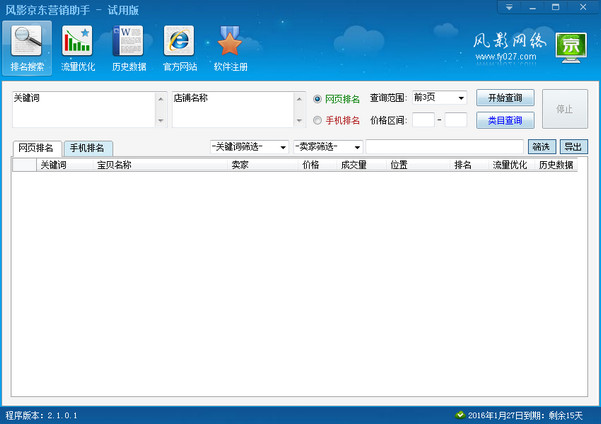Viewport: 601px width, 424px height.
Task: Click the 关键词 keyword text box
Action: coord(84,110)
